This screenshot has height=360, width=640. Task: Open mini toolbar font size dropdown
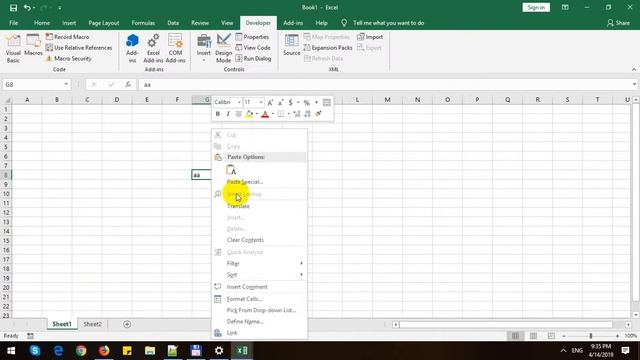[x=261, y=102]
